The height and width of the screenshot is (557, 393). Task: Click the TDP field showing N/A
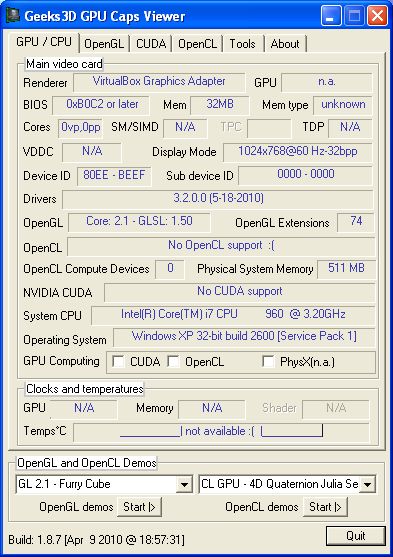coord(350,128)
